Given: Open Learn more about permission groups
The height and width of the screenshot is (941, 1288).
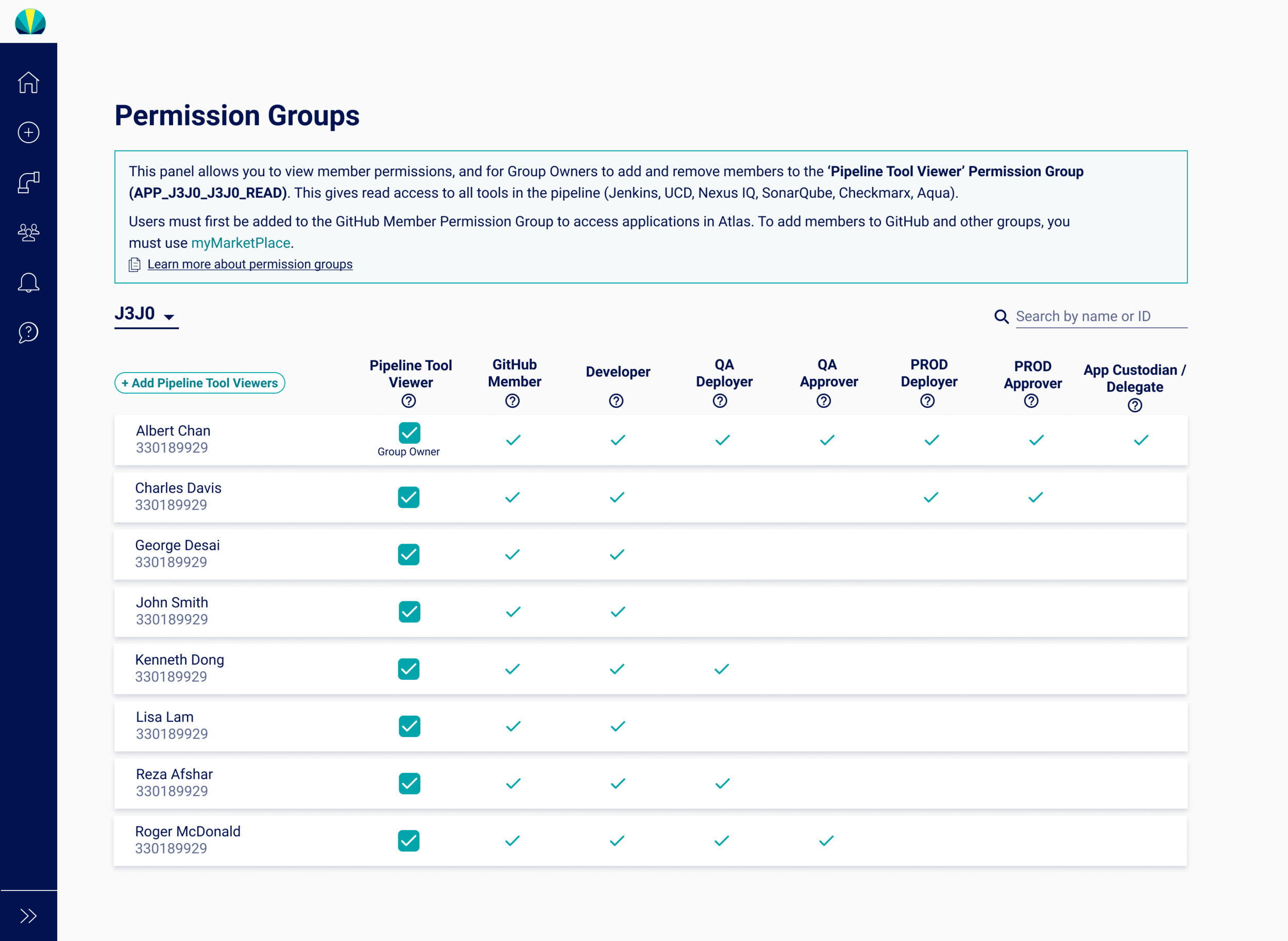Looking at the screenshot, I should pos(249,264).
